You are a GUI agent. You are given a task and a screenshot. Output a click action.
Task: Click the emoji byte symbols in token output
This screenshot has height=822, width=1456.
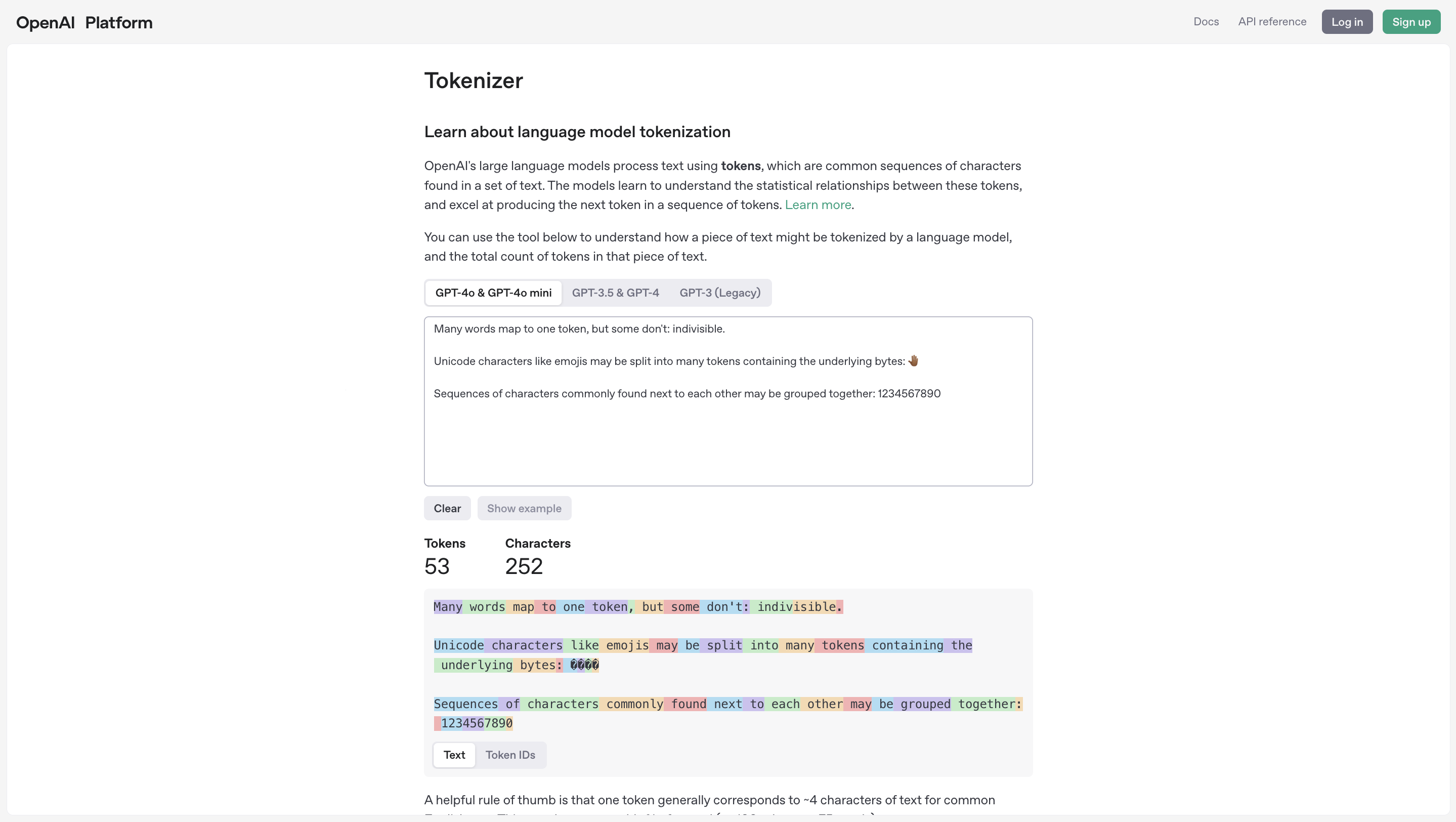tap(584, 665)
